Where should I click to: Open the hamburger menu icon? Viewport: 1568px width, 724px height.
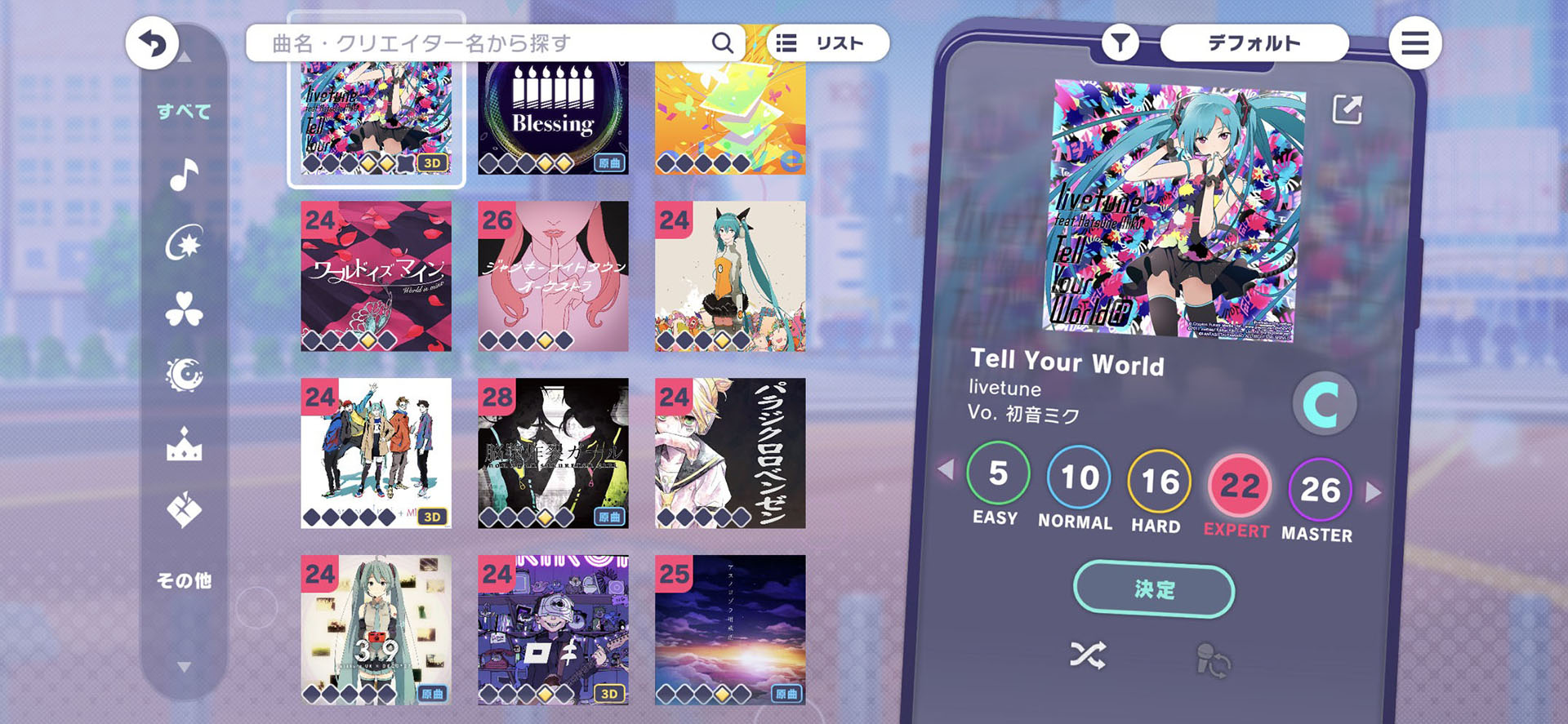coord(1415,43)
